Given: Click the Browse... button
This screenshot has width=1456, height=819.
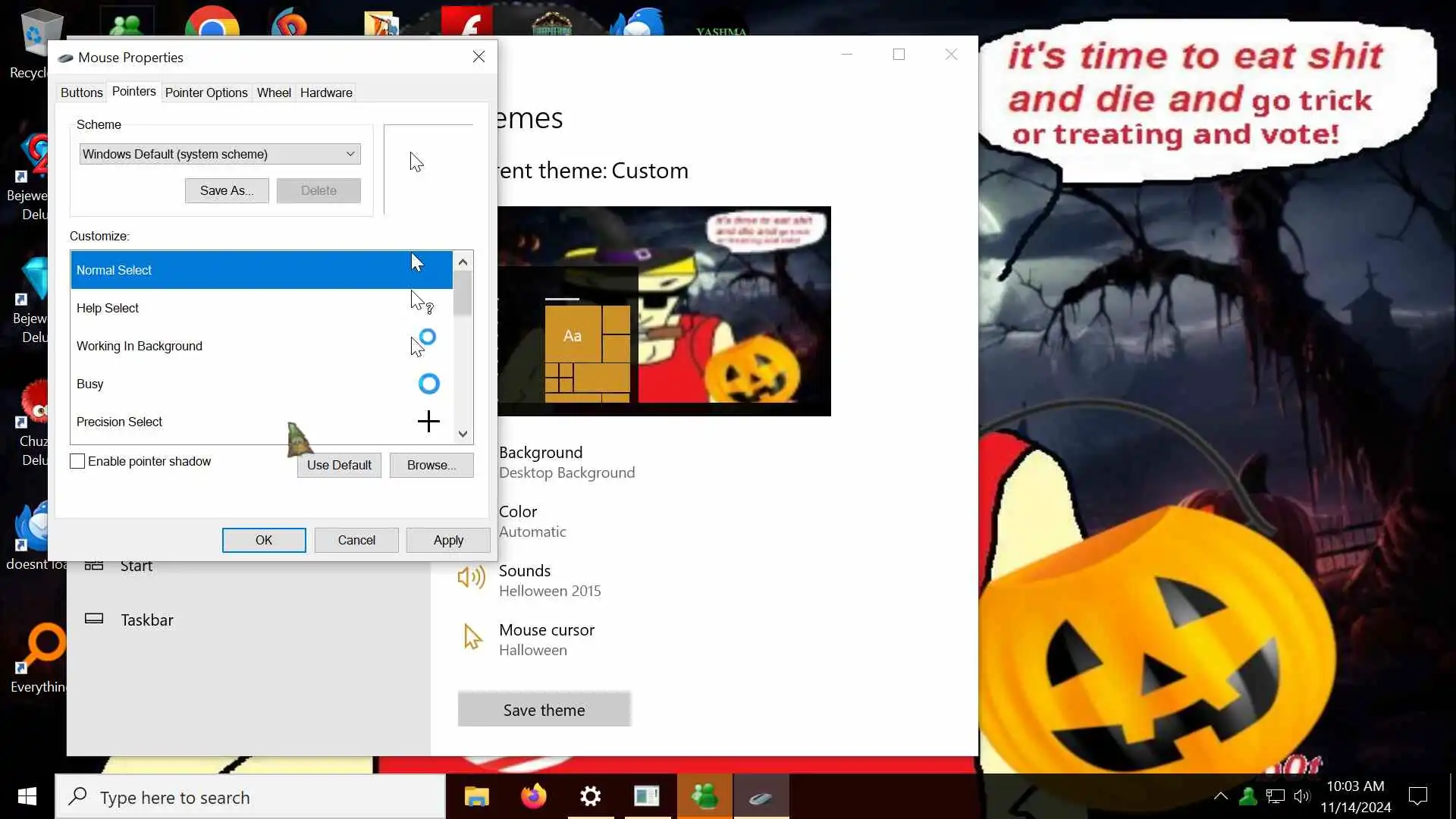Looking at the screenshot, I should 431,465.
